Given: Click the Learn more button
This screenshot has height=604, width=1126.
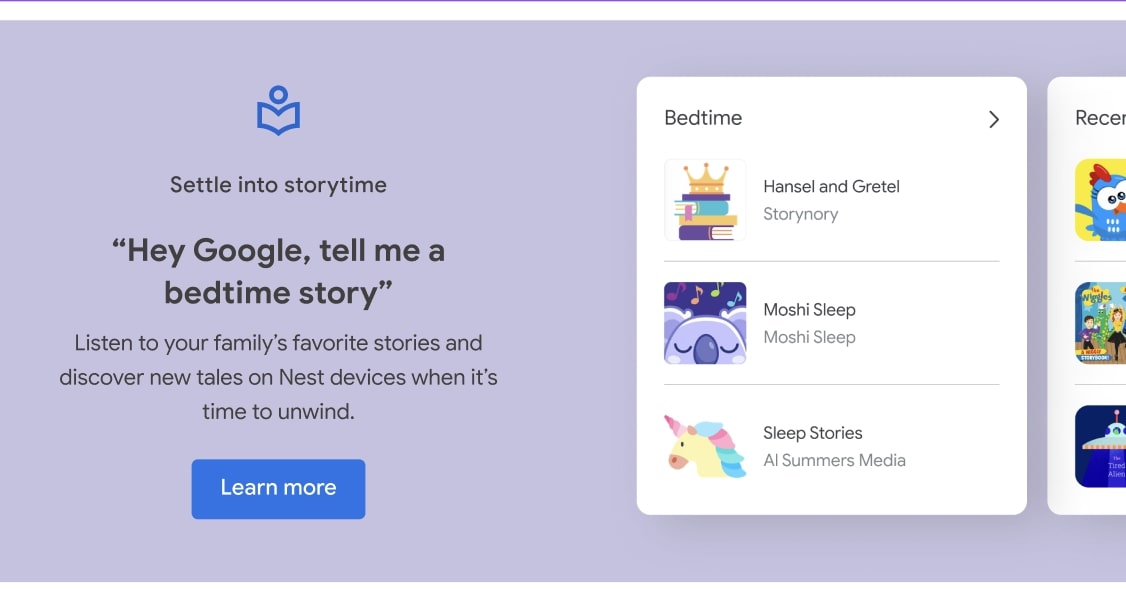Looking at the screenshot, I should [278, 488].
